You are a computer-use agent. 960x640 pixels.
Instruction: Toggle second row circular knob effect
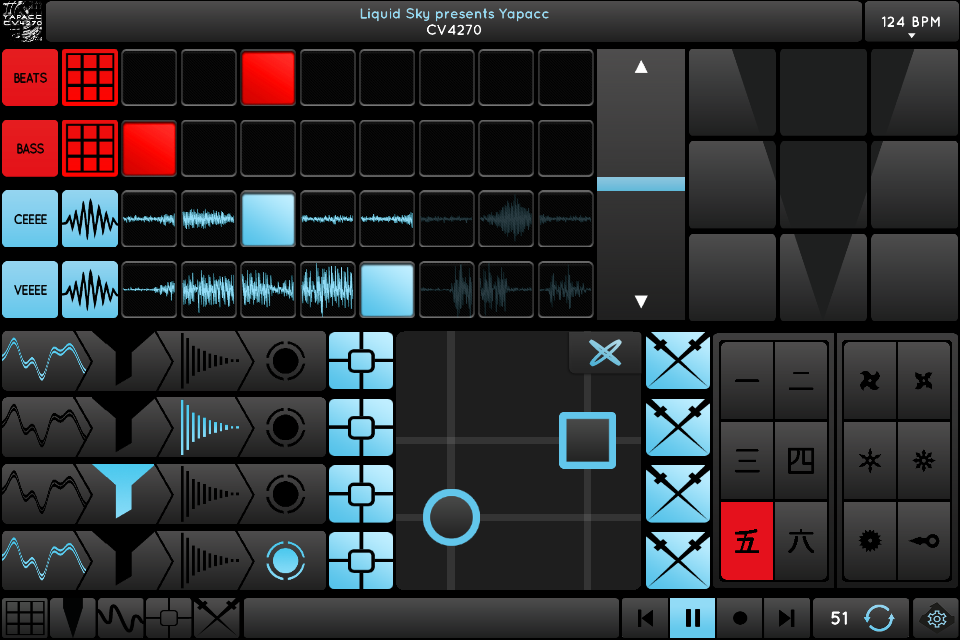click(x=285, y=427)
